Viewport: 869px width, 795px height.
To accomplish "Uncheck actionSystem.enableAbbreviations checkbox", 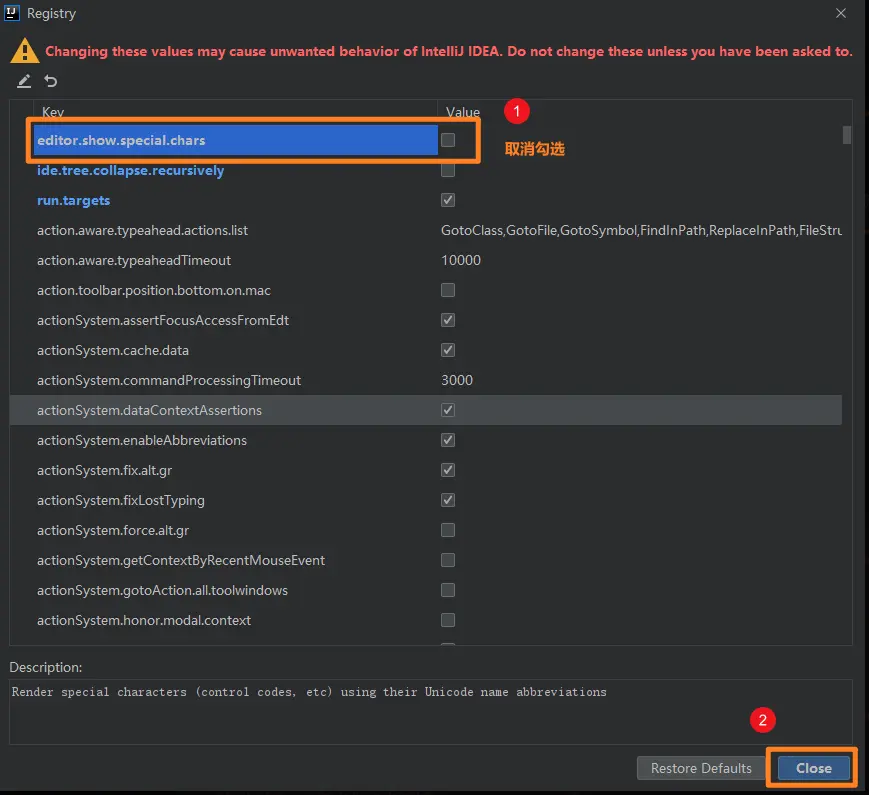I will coord(448,440).
